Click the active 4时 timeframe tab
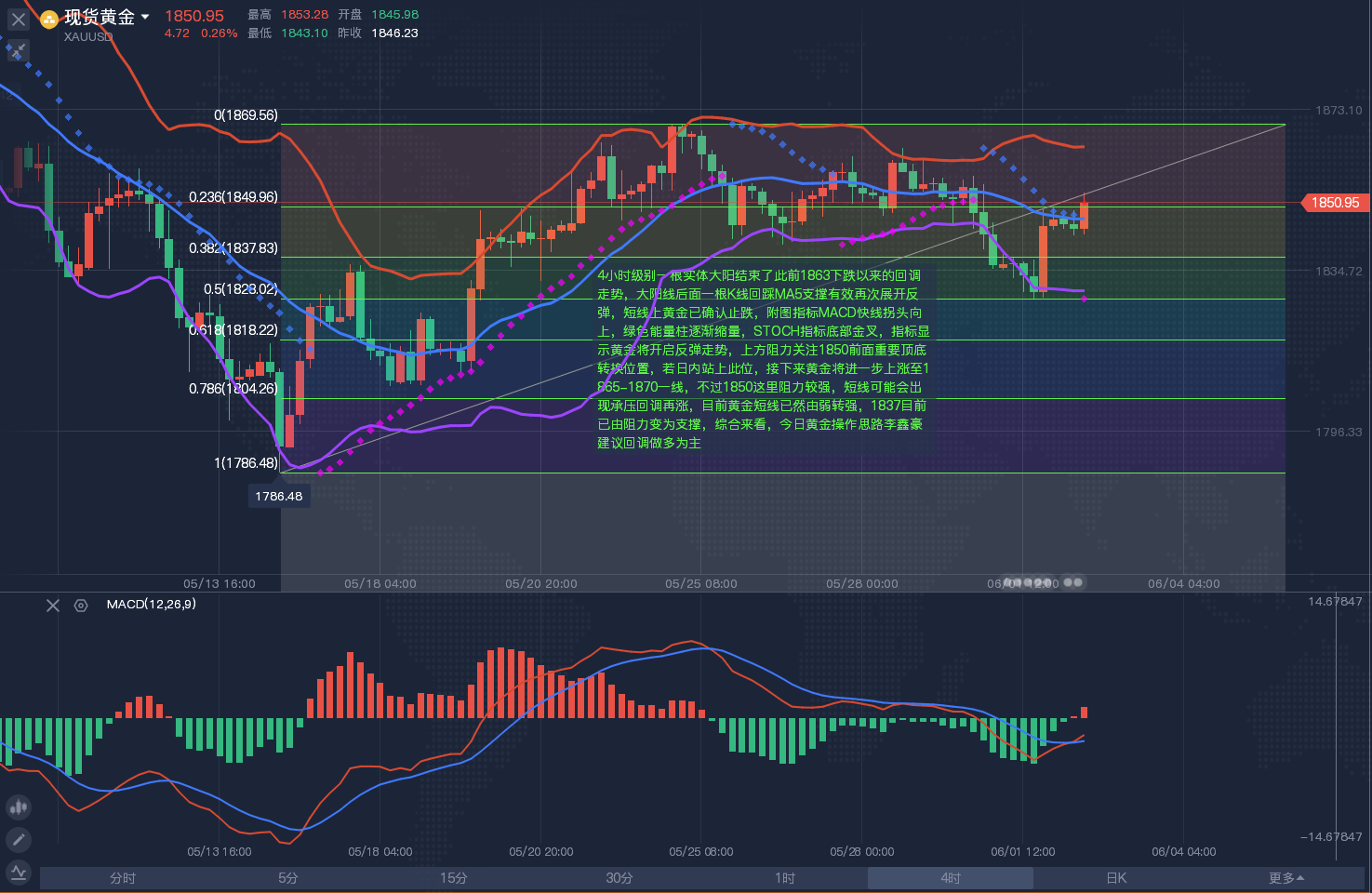The width and height of the screenshot is (1372, 893). pos(951,878)
